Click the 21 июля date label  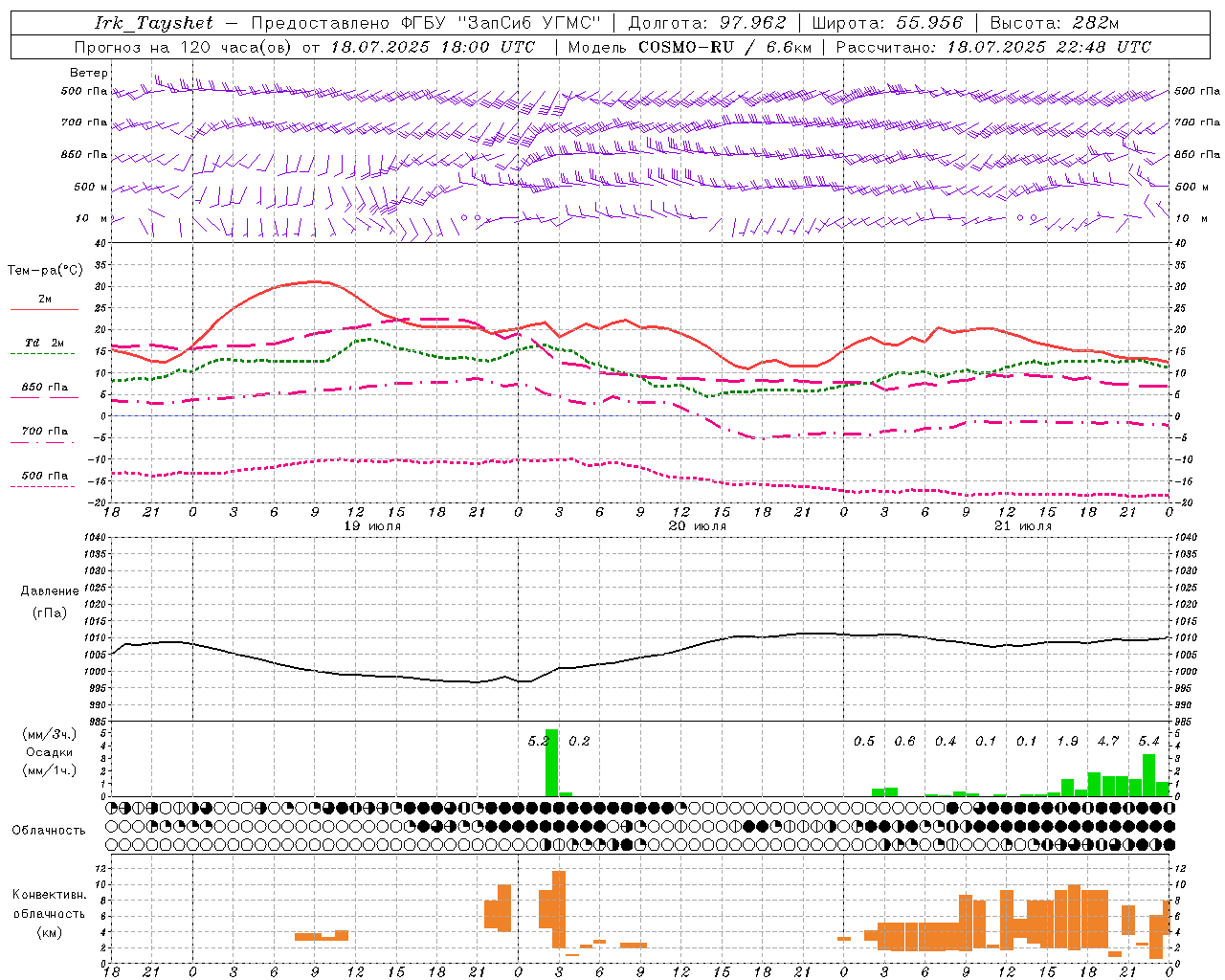tap(1023, 526)
